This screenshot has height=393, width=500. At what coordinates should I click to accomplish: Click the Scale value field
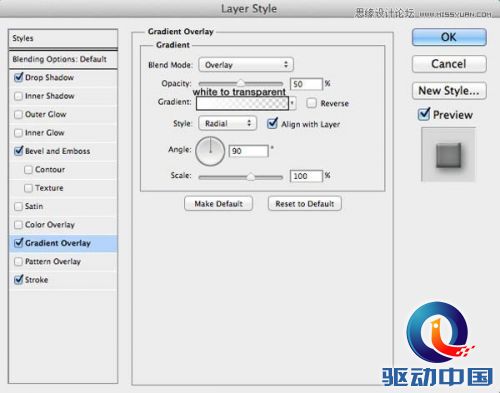(x=306, y=176)
